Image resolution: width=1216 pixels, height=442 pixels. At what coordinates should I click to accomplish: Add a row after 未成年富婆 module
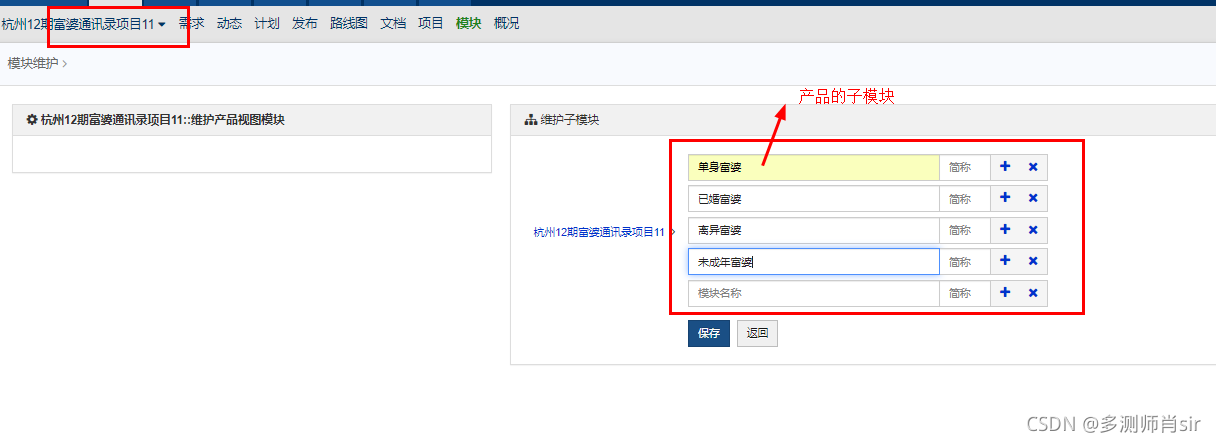tap(1005, 261)
